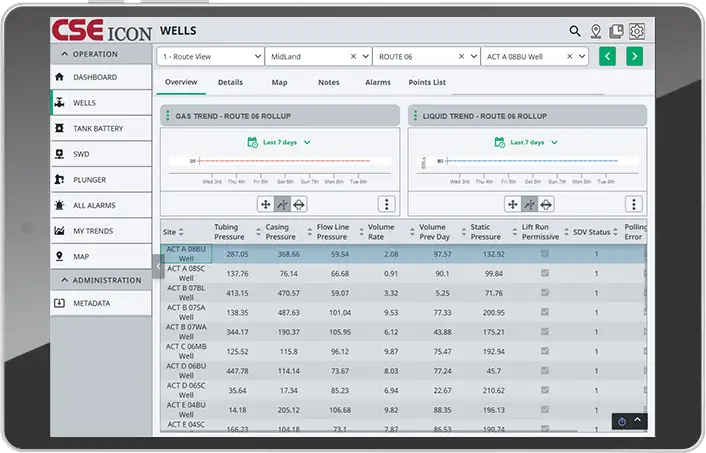Viewport: 706px width, 453px height.
Task: Click the map location pin icon in header
Action: [596, 31]
